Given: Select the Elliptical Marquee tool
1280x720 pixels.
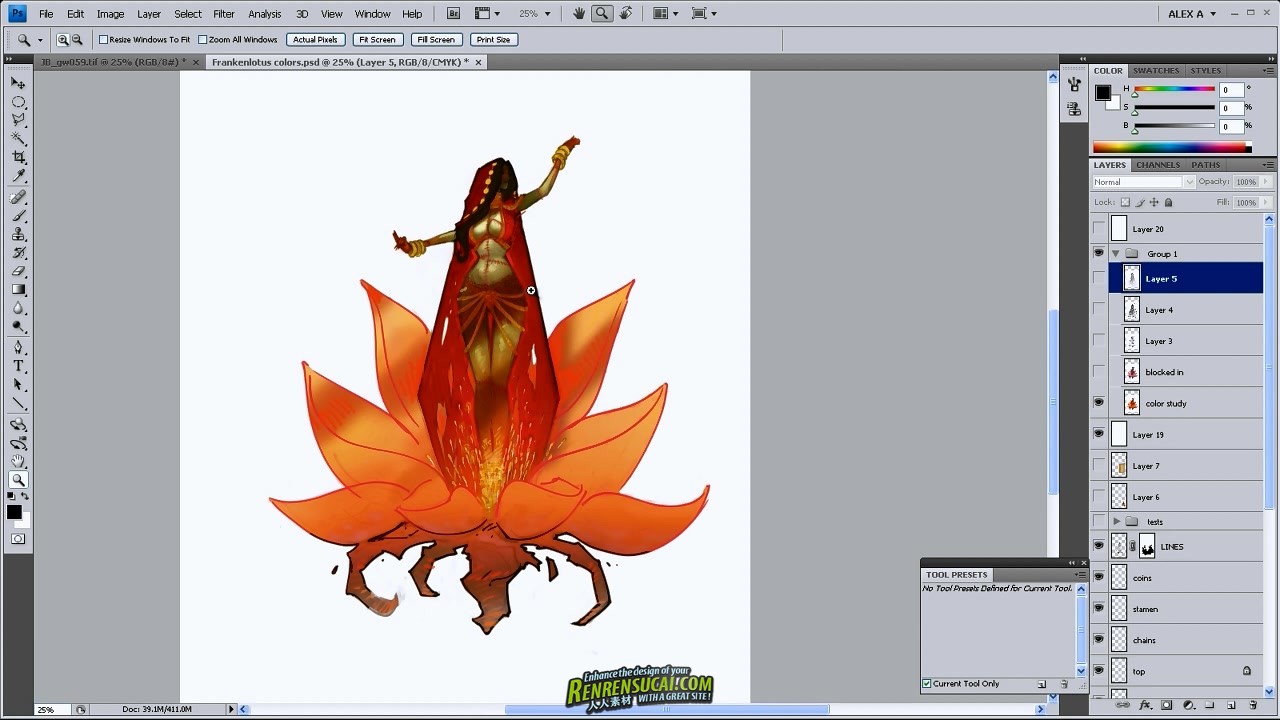Looking at the screenshot, I should tap(18, 102).
